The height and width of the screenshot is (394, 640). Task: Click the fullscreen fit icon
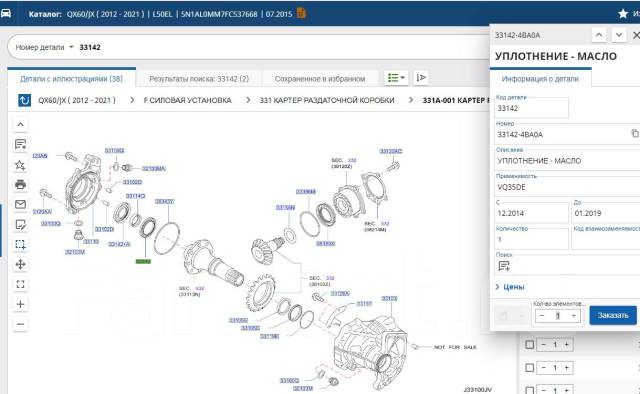point(20,284)
